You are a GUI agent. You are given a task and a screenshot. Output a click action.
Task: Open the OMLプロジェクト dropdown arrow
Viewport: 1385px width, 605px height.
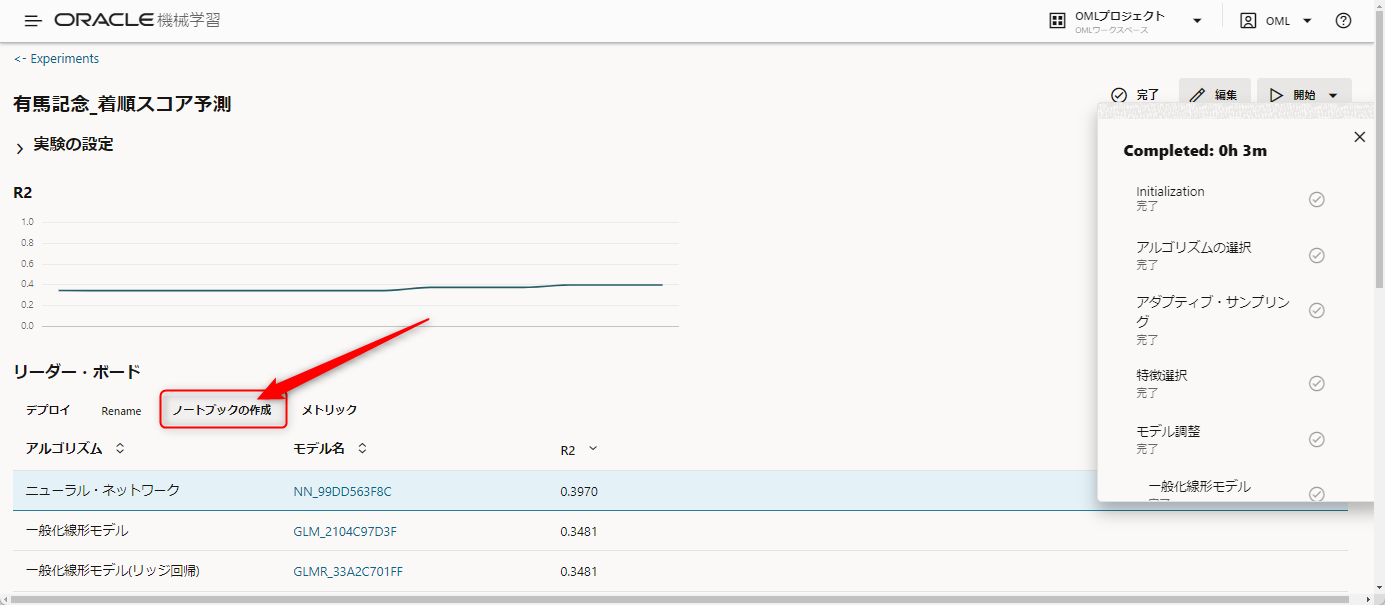coord(1197,21)
